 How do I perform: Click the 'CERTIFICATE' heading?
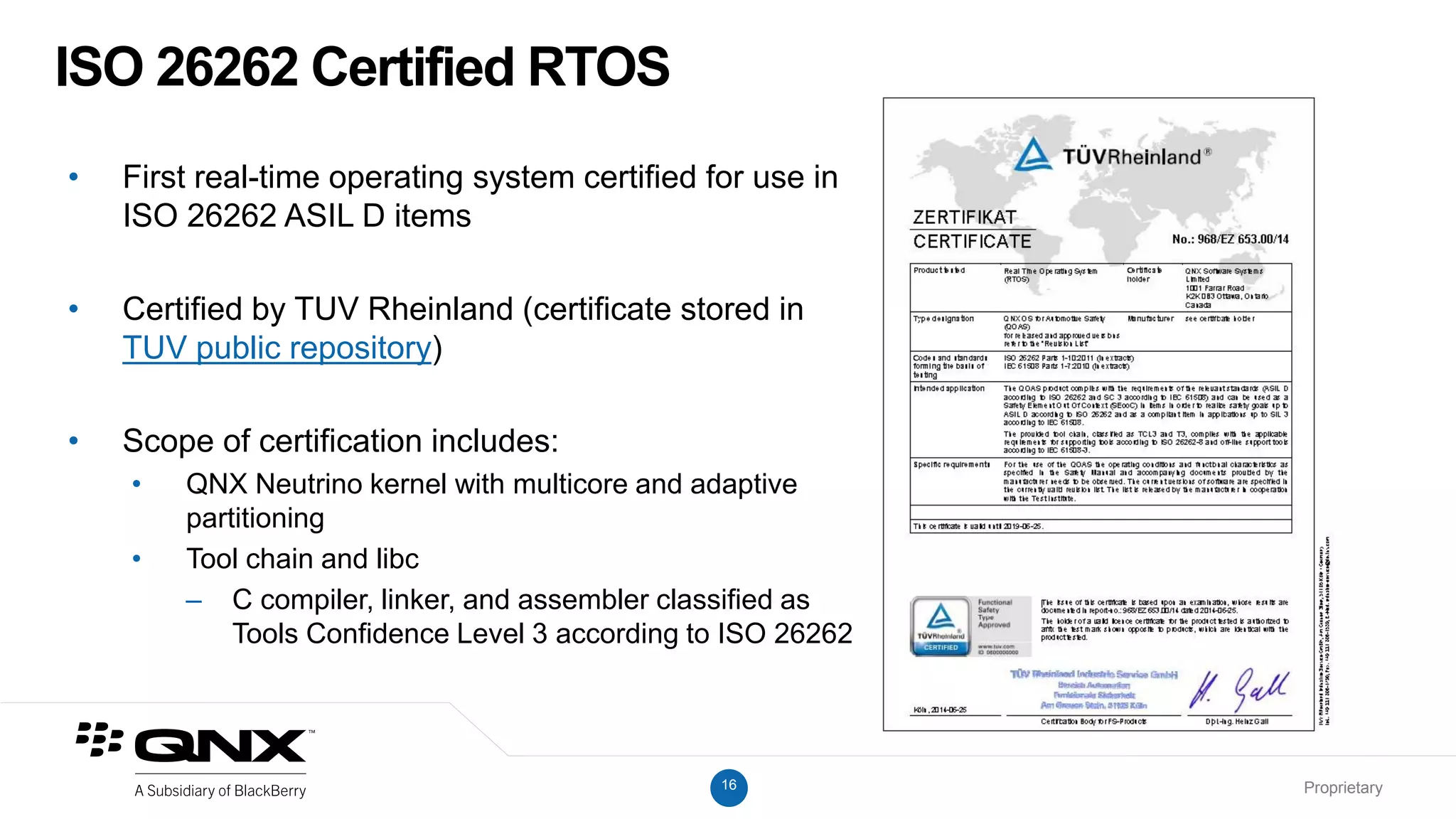(972, 242)
